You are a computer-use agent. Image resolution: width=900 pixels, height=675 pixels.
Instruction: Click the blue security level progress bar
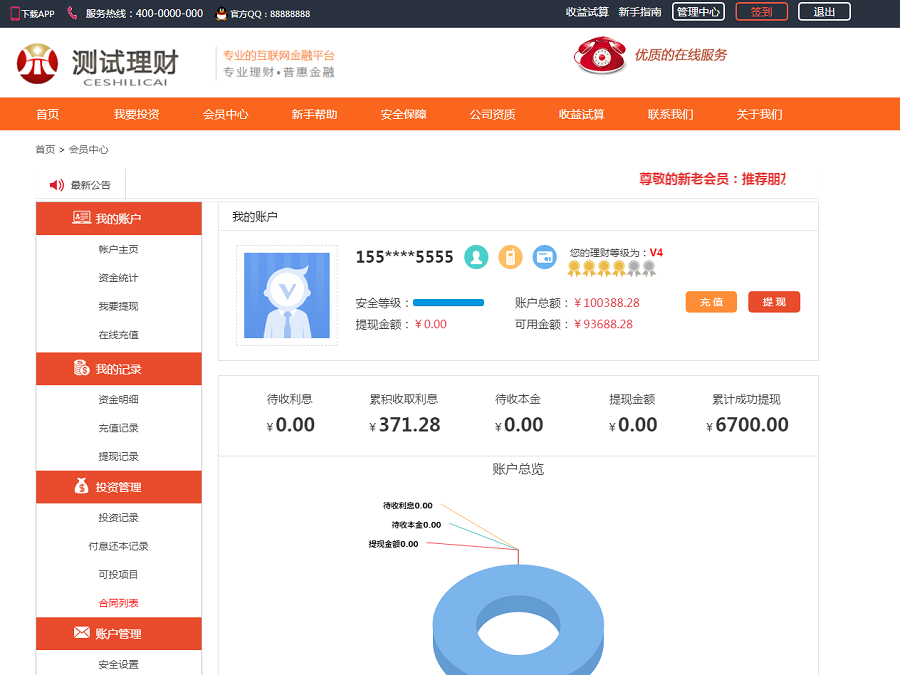pyautogui.click(x=448, y=302)
